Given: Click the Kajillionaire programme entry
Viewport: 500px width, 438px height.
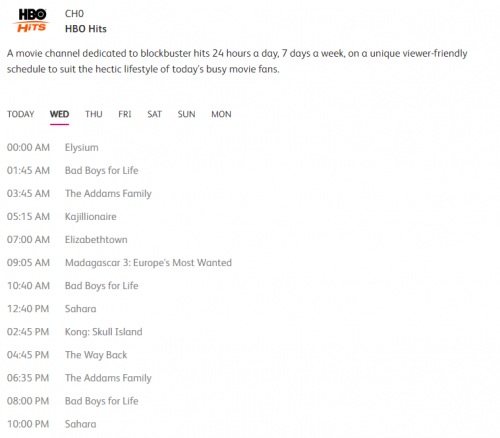Looking at the screenshot, I should (91, 217).
